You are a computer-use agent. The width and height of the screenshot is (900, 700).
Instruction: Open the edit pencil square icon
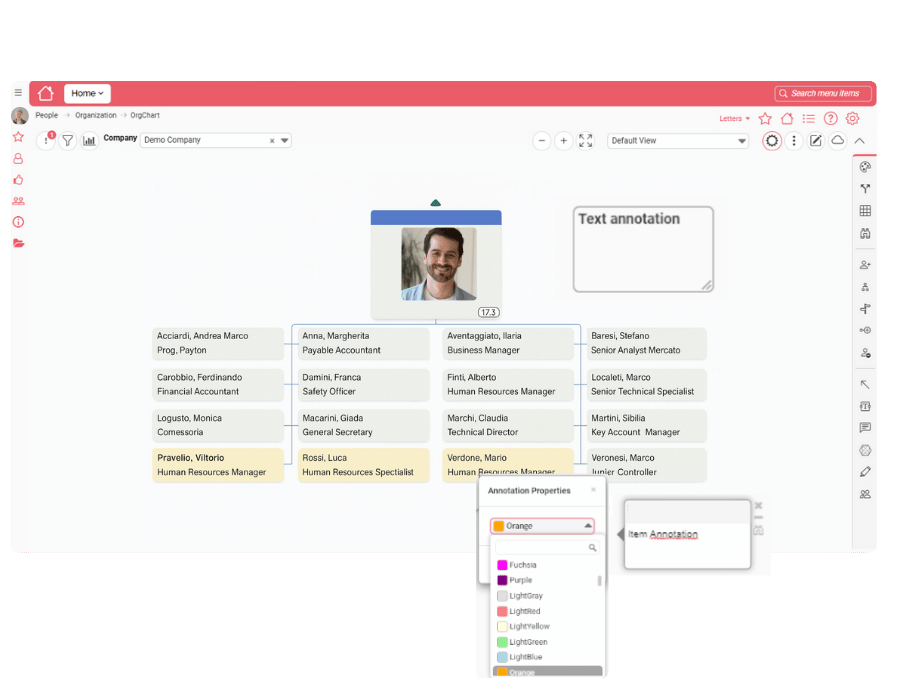click(x=816, y=141)
